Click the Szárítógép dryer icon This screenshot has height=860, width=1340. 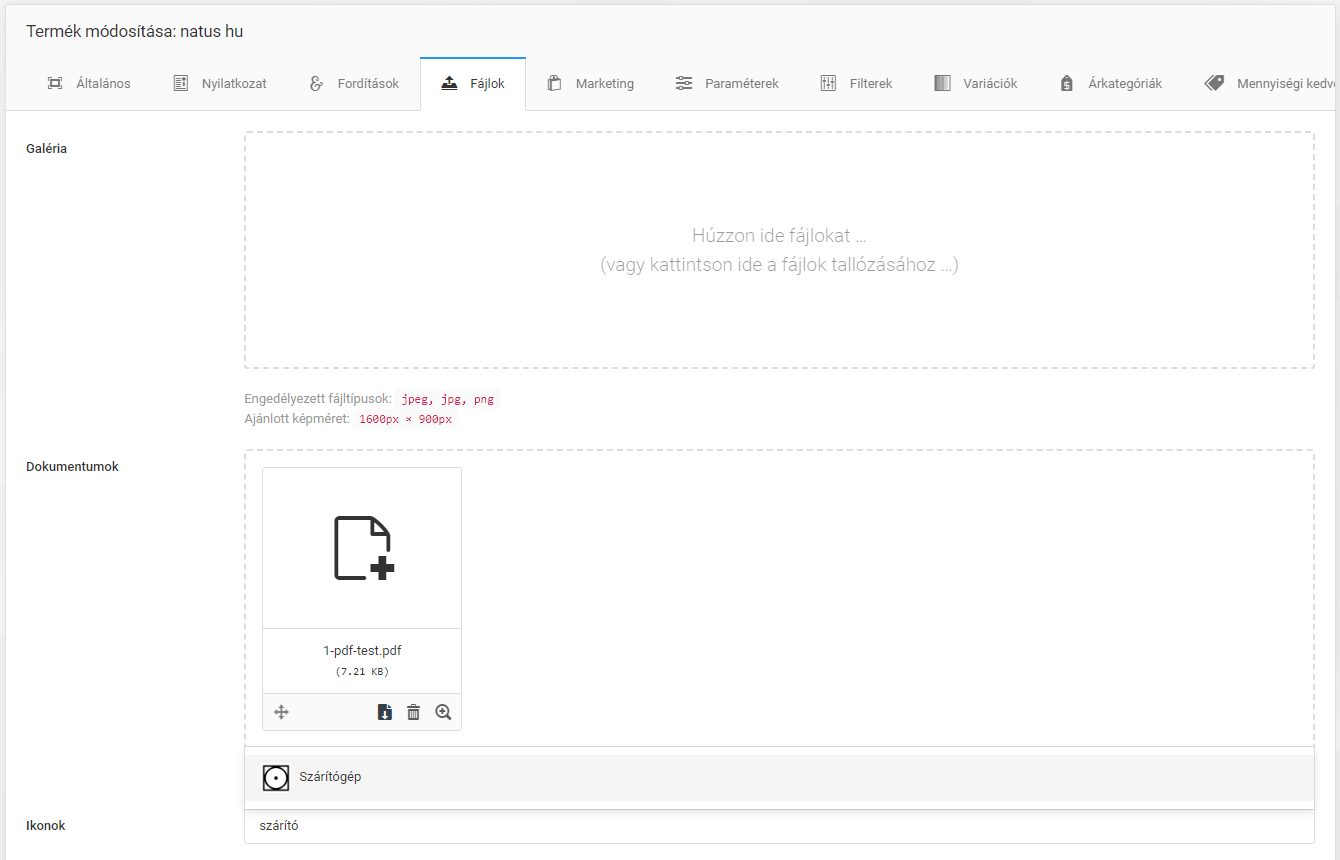276,777
